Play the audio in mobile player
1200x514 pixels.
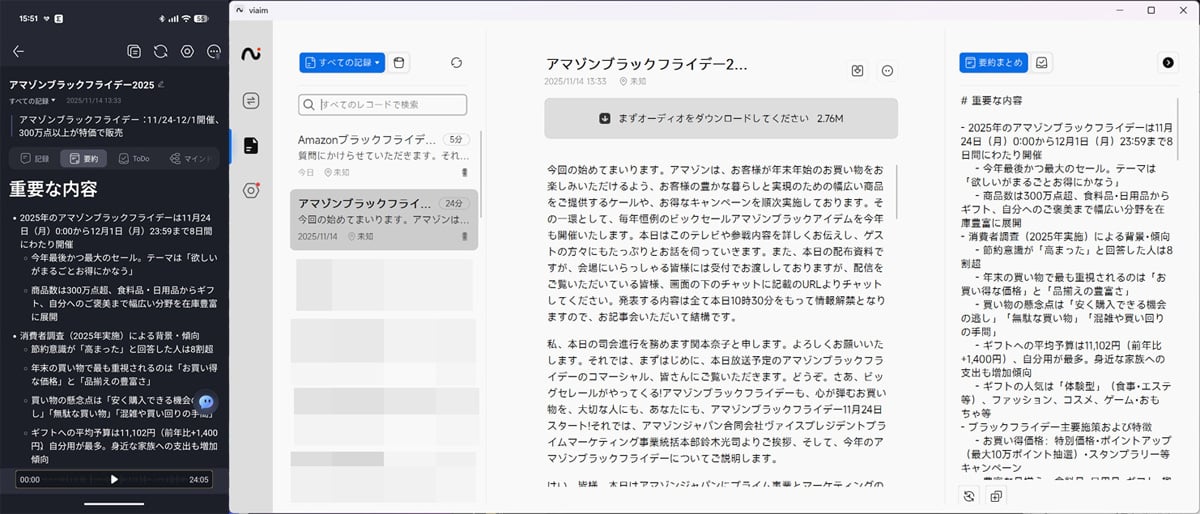114,479
